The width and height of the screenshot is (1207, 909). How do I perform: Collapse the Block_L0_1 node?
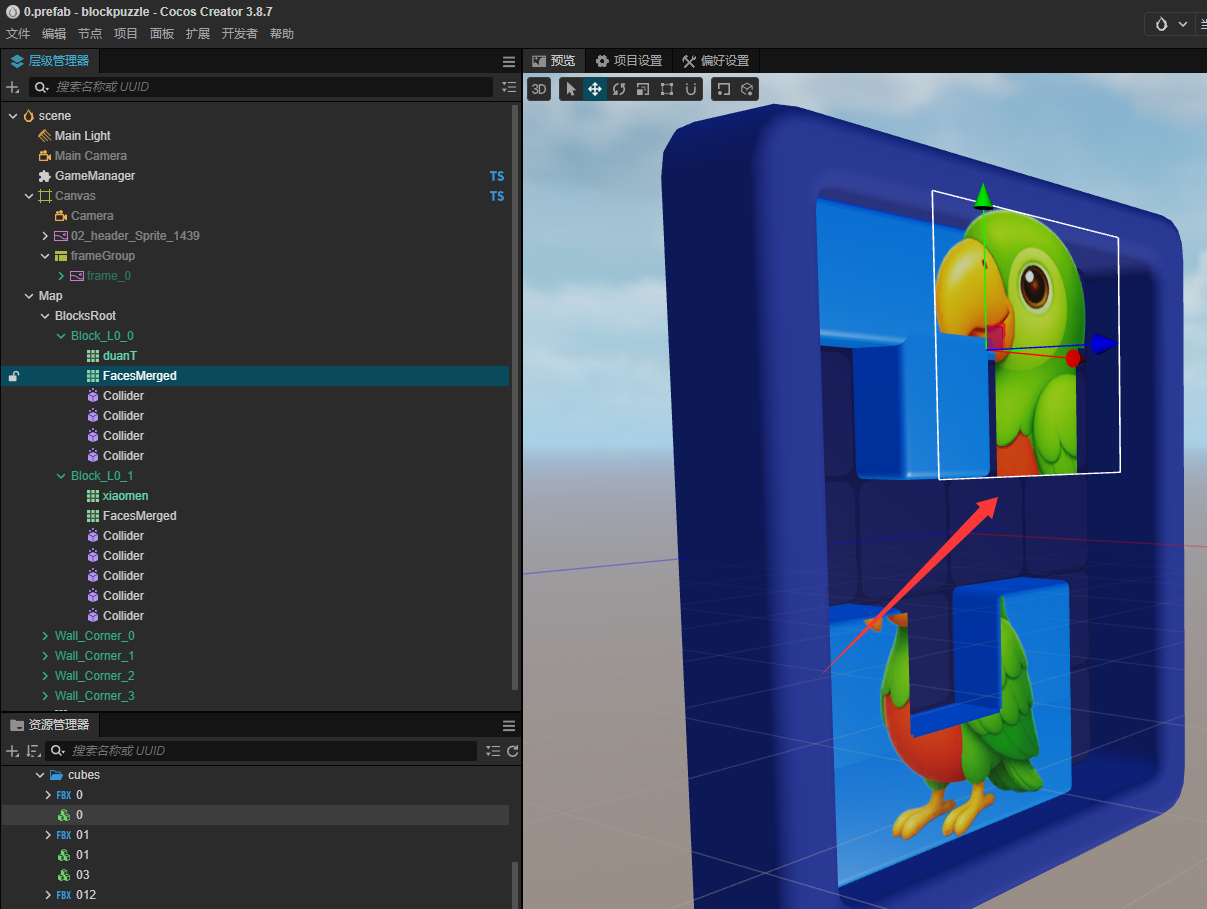(61, 476)
